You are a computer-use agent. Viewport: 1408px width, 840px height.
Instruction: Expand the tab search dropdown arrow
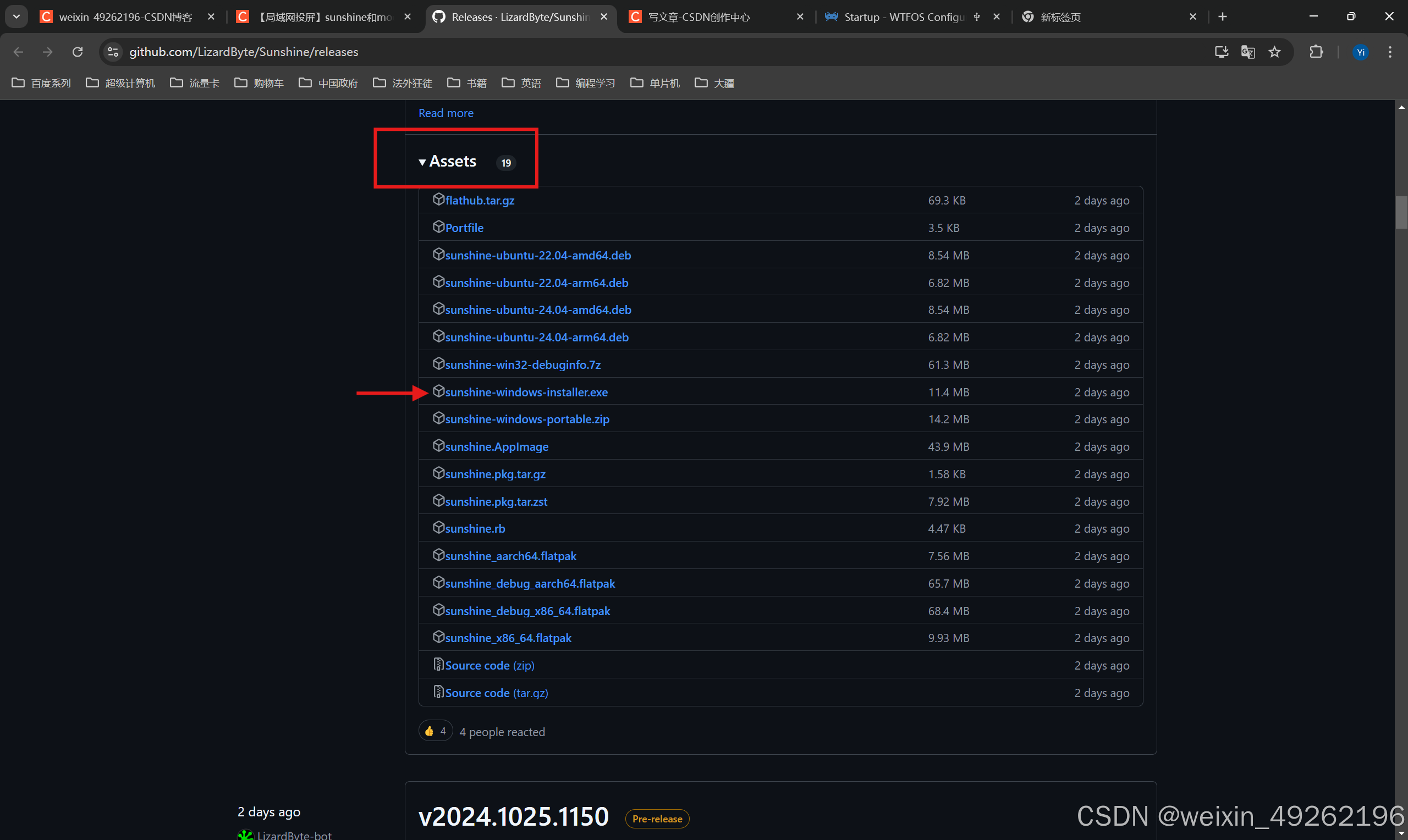pyautogui.click(x=16, y=17)
